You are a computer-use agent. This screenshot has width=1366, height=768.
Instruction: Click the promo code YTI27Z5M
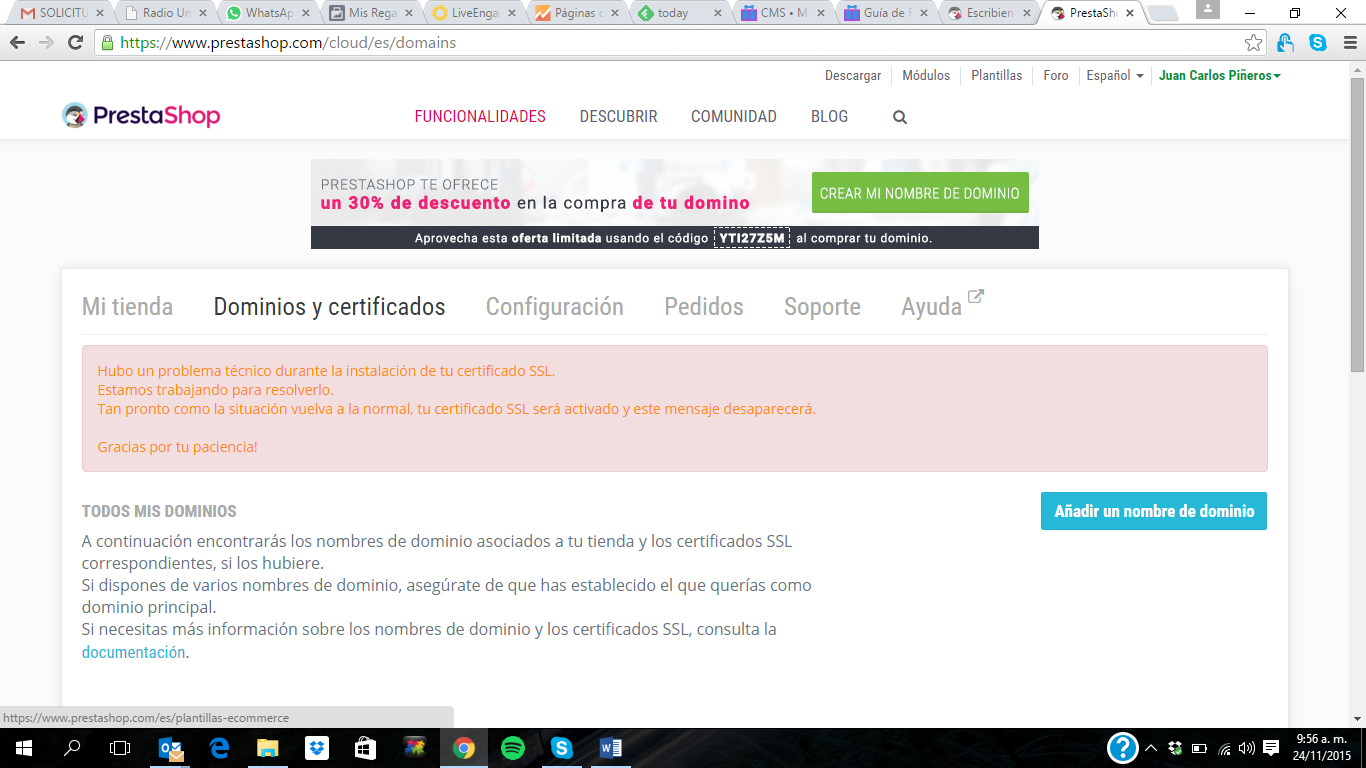pos(752,238)
